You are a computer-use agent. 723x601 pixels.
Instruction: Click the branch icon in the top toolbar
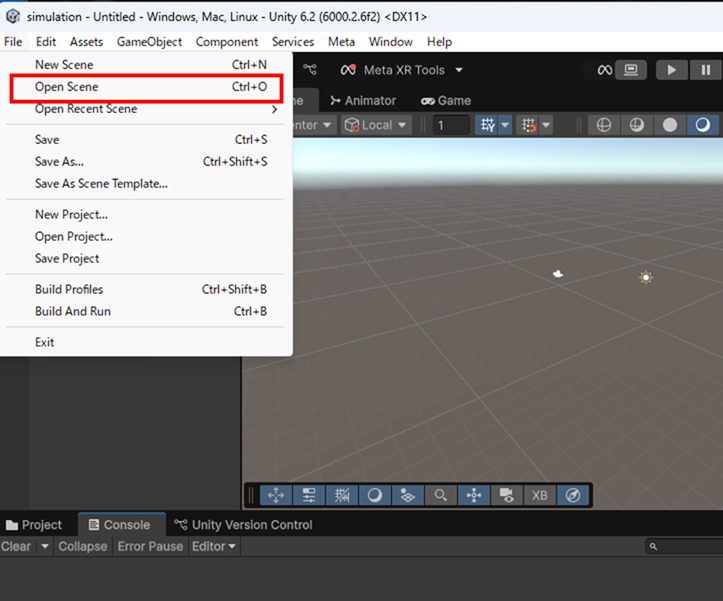coord(310,70)
